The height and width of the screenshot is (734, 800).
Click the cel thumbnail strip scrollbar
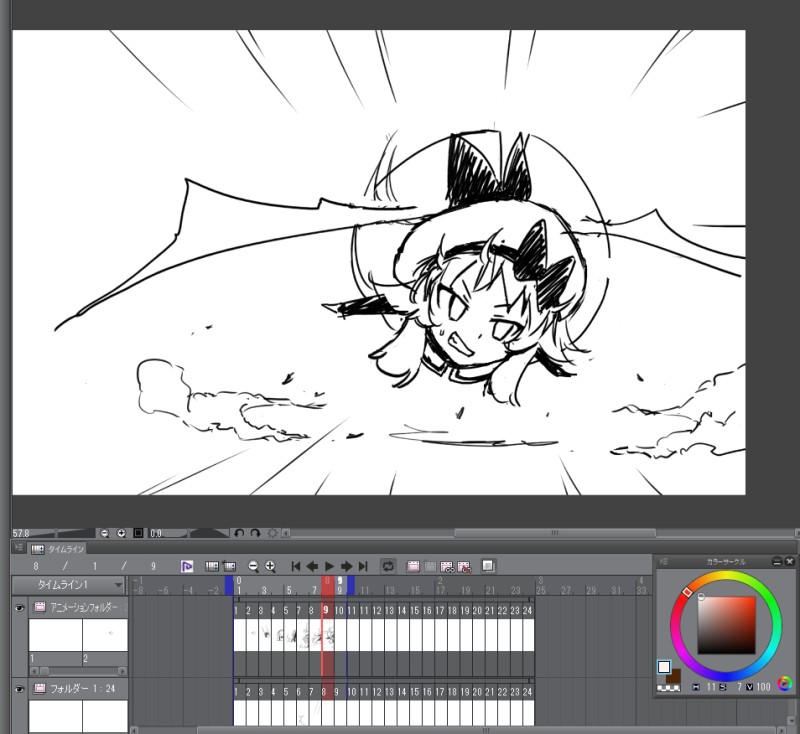click(78, 671)
